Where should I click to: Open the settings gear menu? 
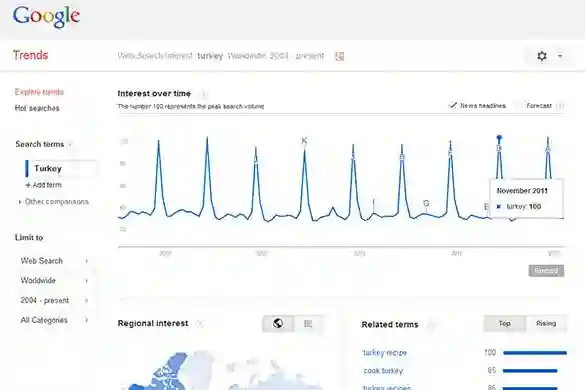pyautogui.click(x=542, y=56)
